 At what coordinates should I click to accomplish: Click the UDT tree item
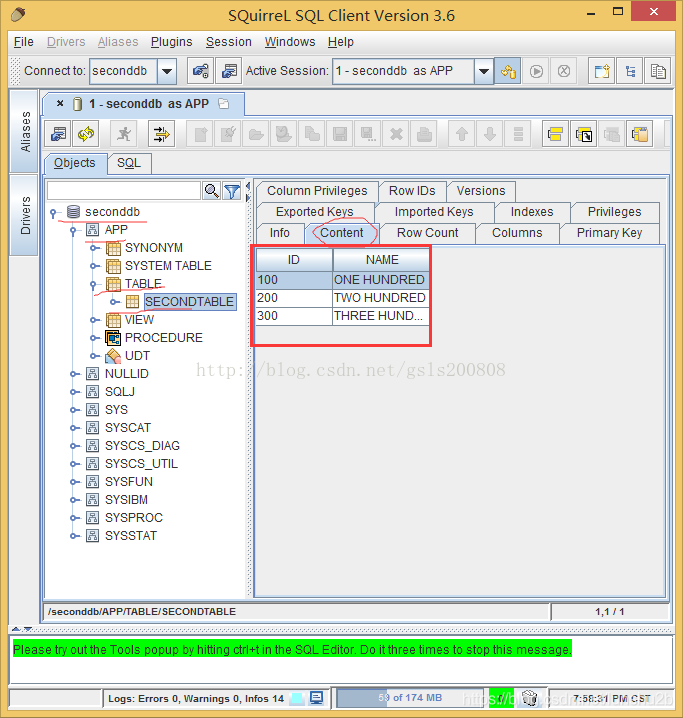[x=137, y=356]
